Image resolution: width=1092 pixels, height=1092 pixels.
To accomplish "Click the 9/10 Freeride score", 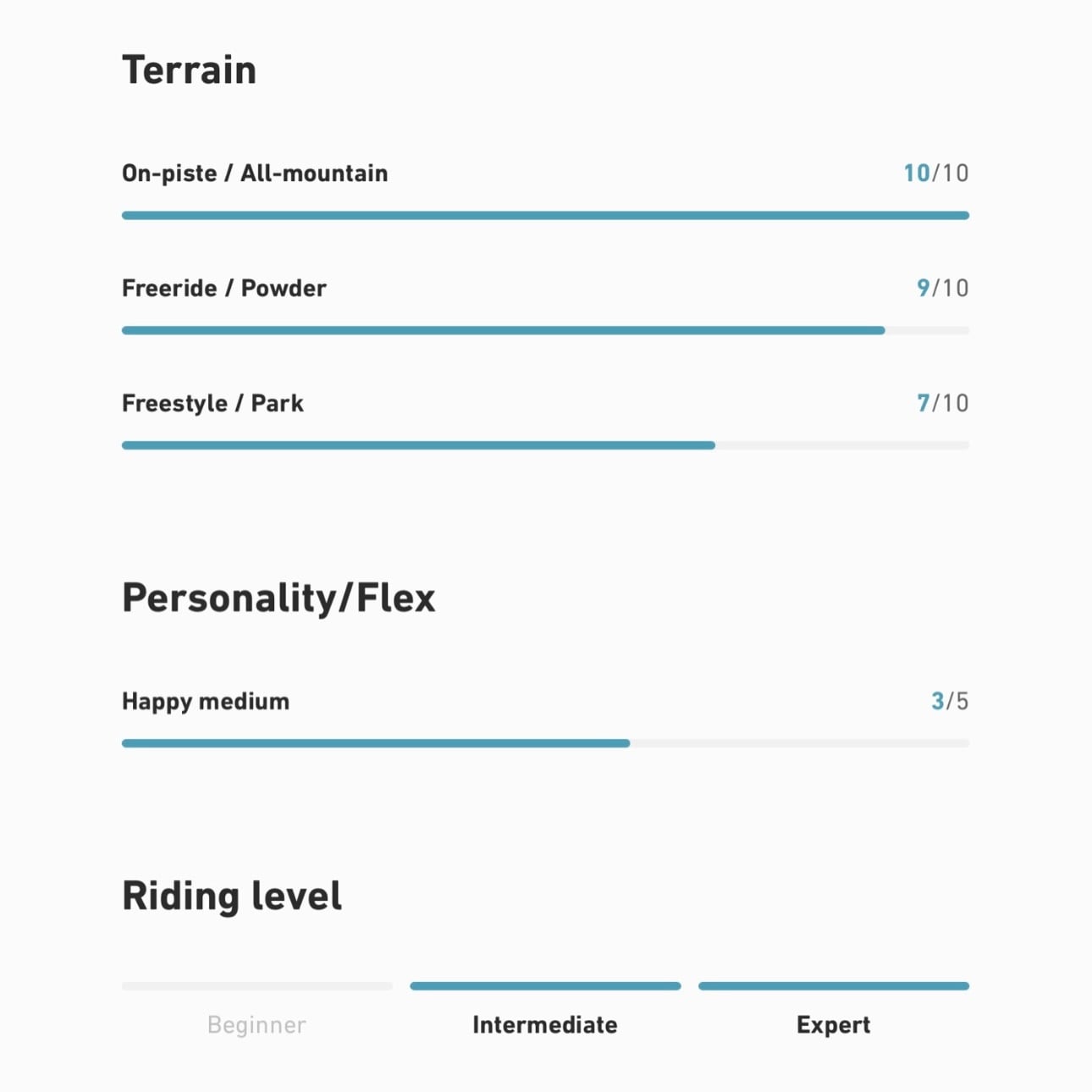I will tap(942, 289).
